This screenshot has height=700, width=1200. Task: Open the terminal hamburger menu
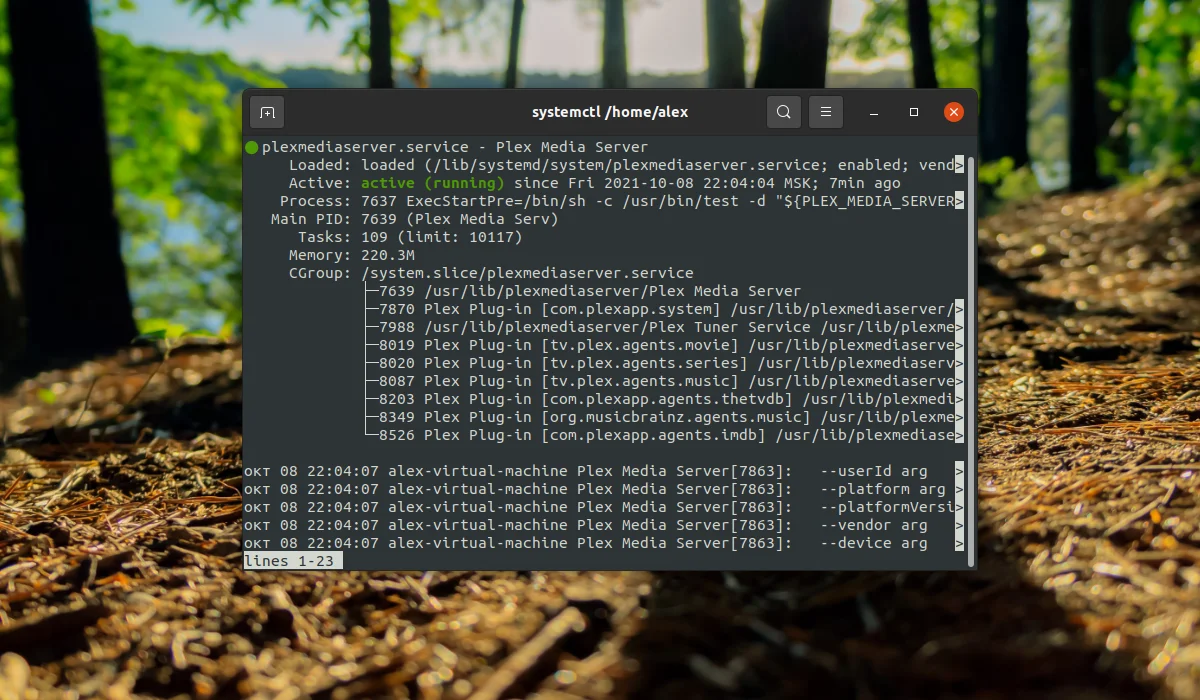coord(826,112)
